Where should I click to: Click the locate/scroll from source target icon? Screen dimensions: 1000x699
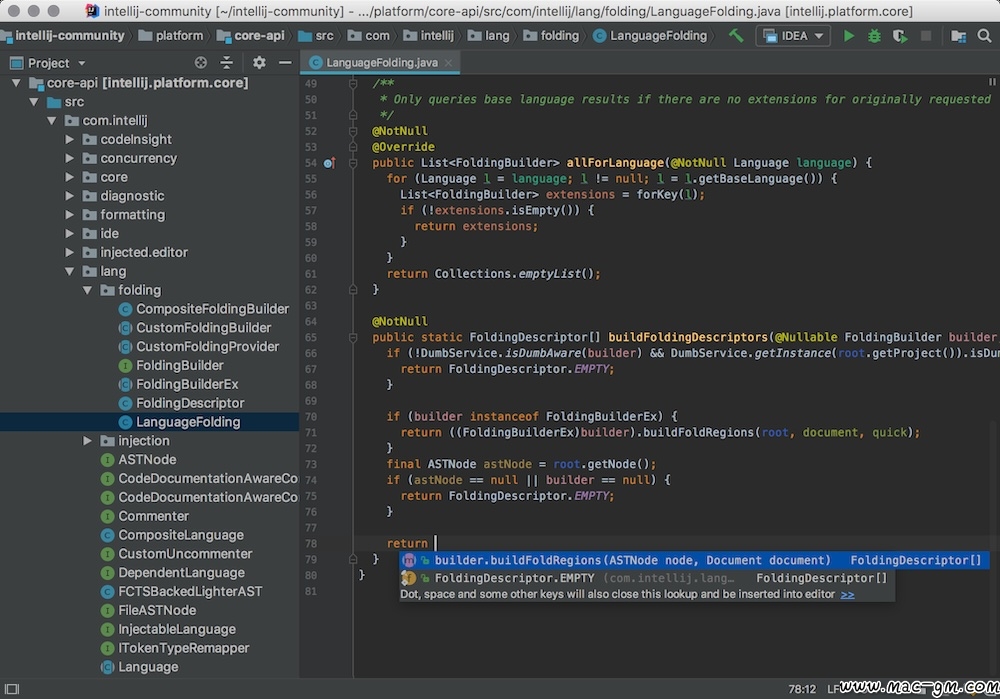[201, 63]
